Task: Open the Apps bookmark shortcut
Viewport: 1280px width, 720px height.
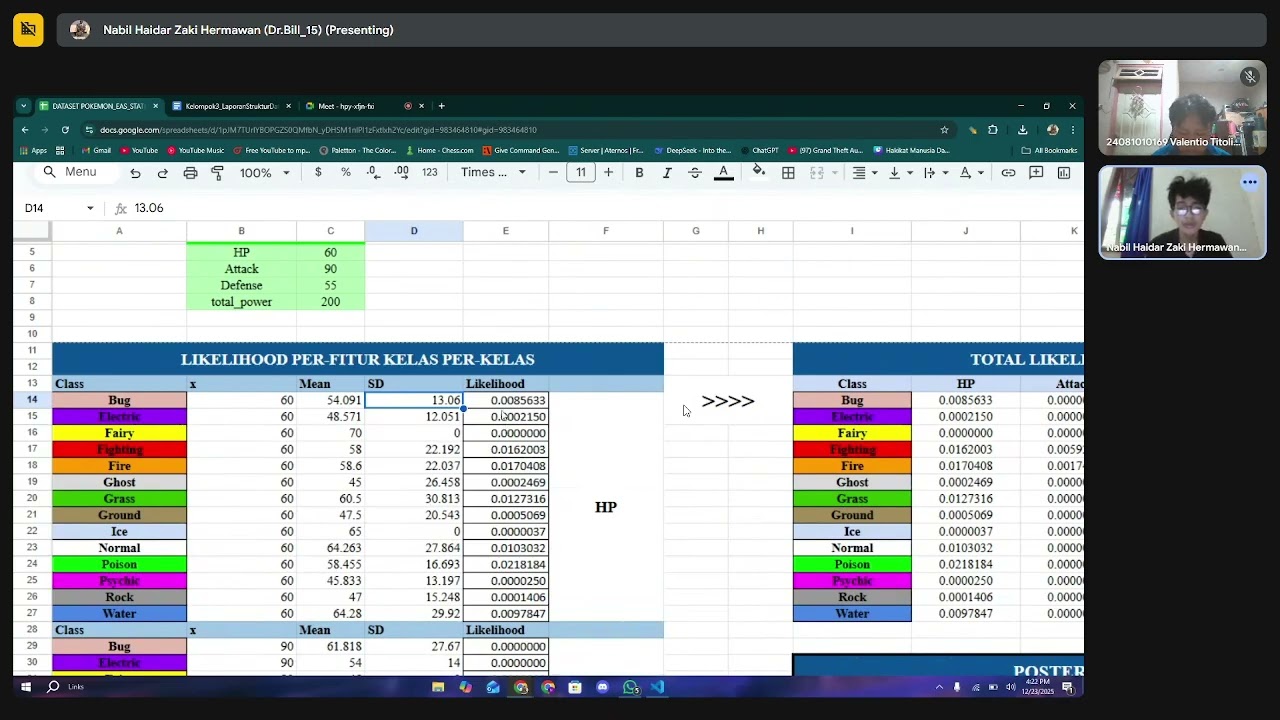Action: pos(33,151)
